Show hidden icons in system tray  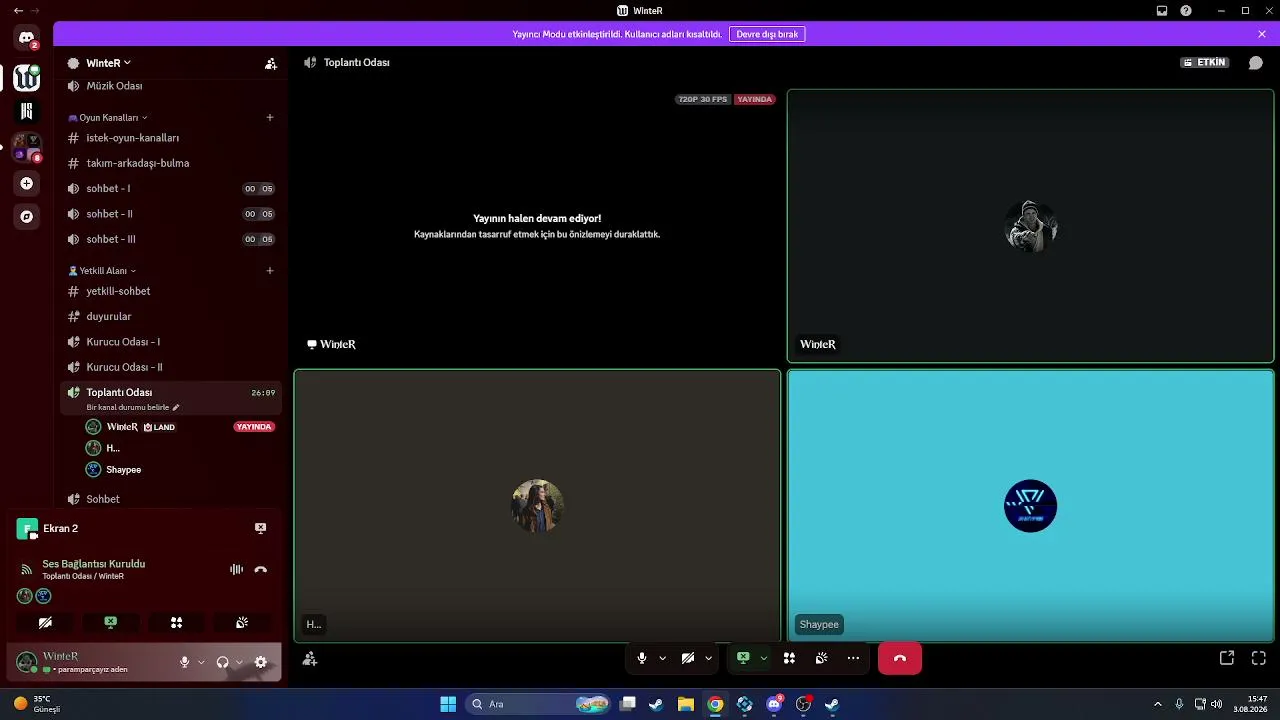tap(1158, 704)
